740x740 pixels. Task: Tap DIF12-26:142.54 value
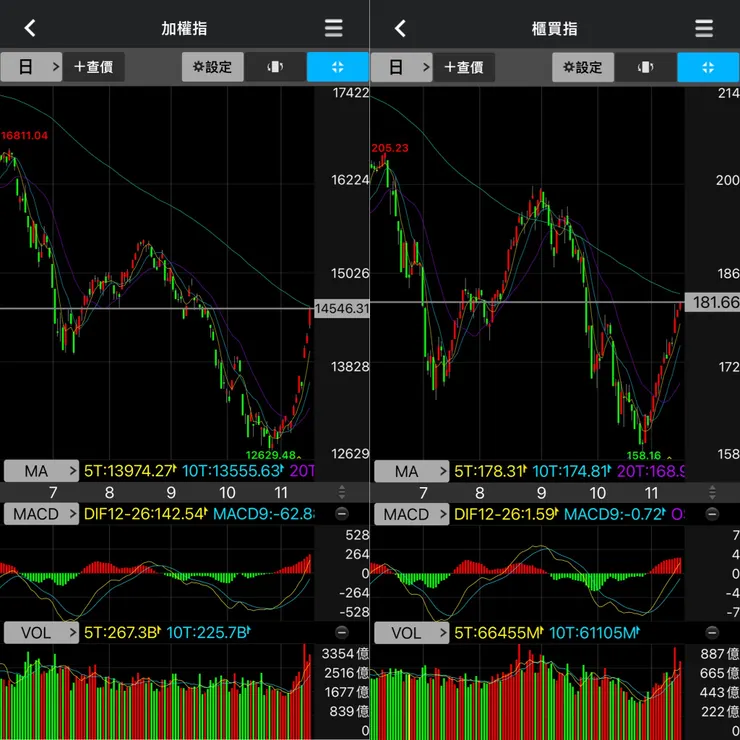pos(146,514)
